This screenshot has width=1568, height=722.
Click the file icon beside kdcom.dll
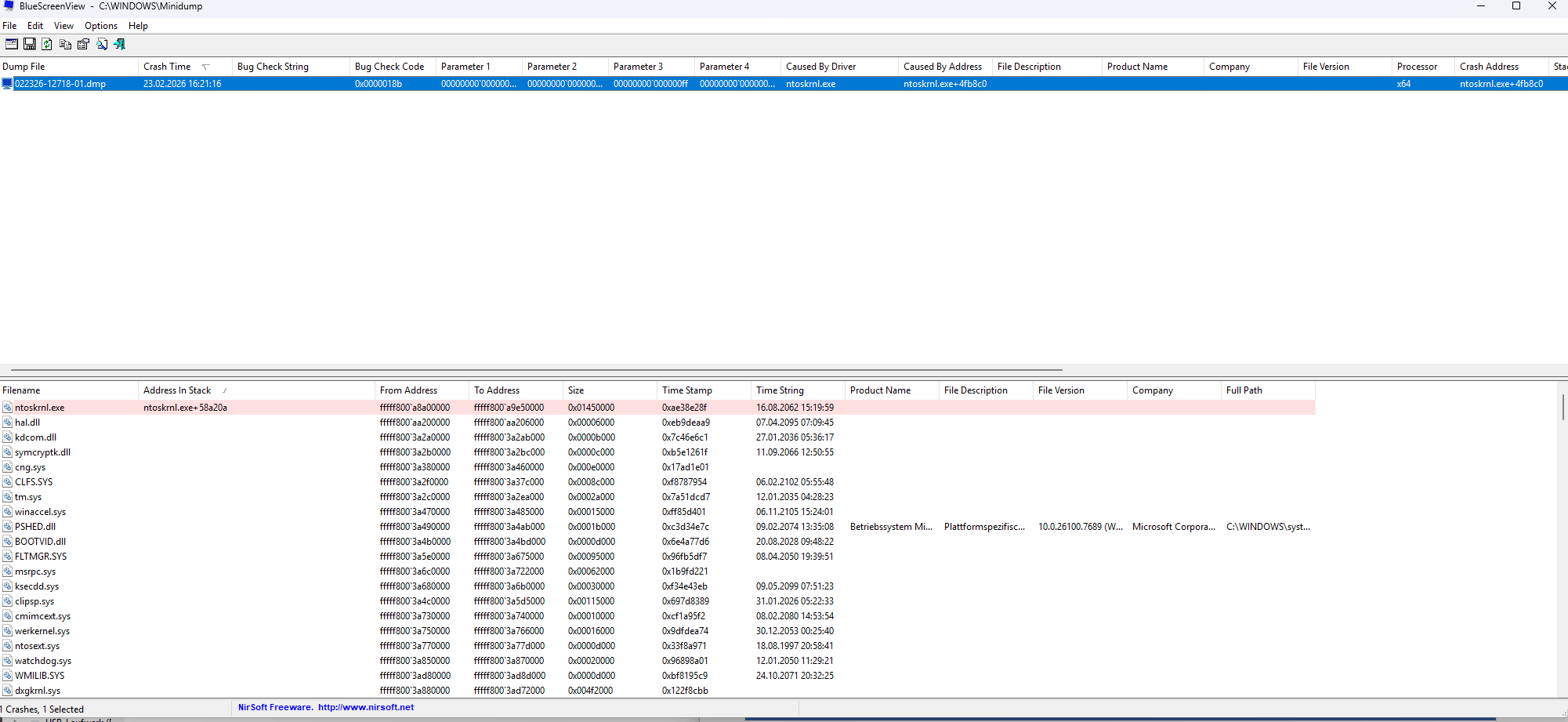[7, 437]
